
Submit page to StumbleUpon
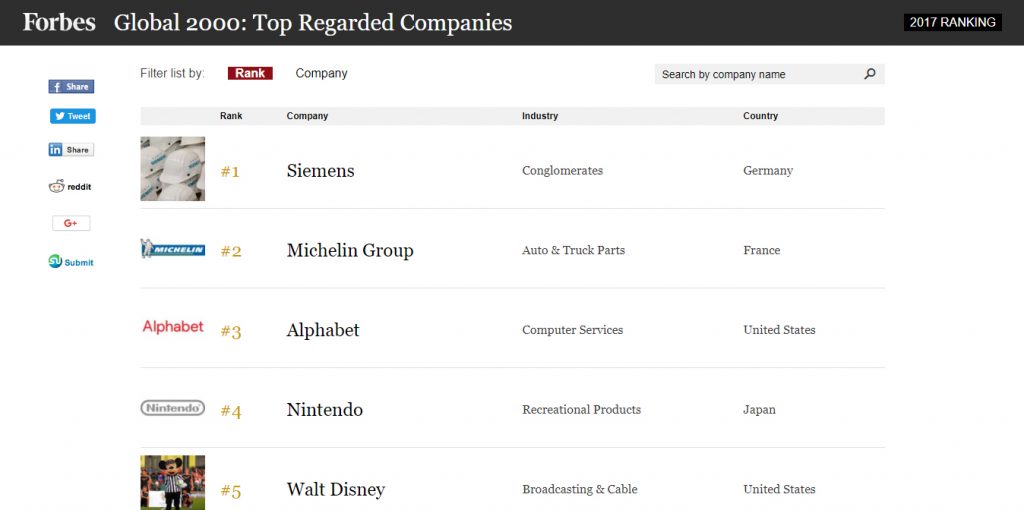tap(71, 262)
